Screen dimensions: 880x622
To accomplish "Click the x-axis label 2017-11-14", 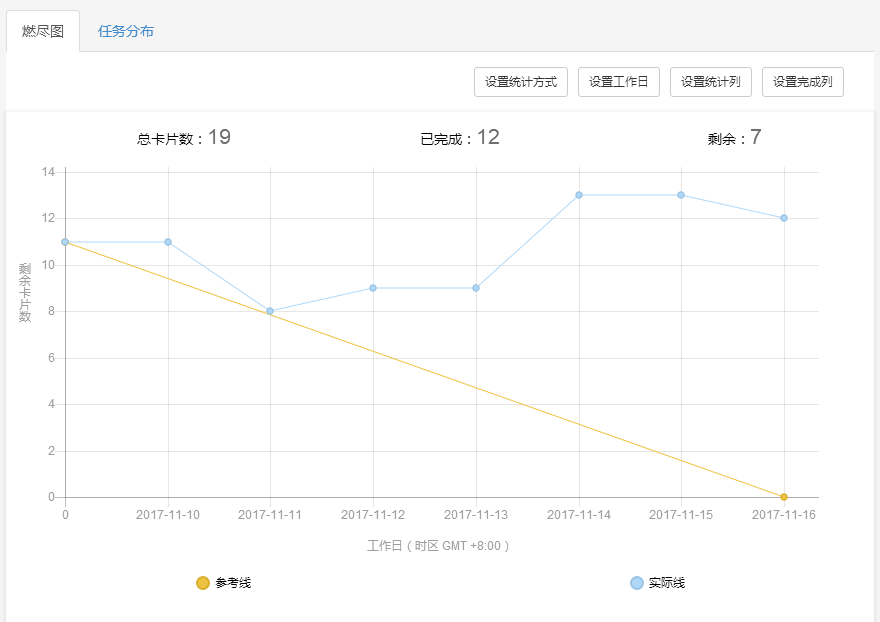I will coord(579,515).
